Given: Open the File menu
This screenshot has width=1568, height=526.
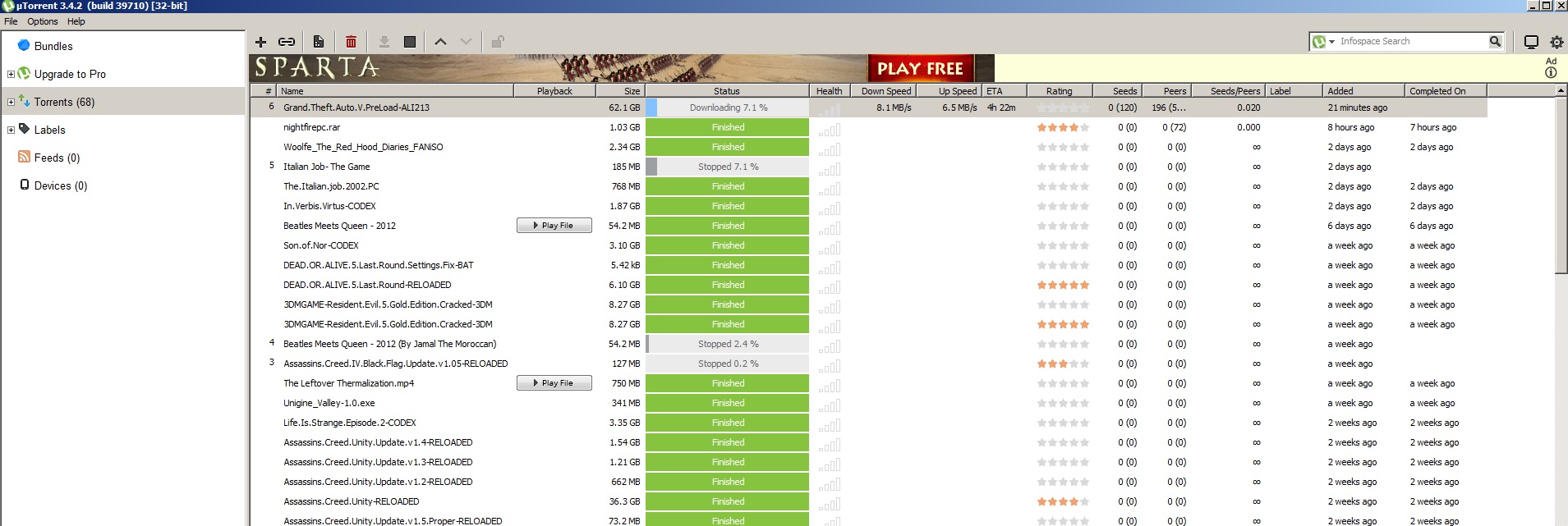Looking at the screenshot, I should point(11,21).
